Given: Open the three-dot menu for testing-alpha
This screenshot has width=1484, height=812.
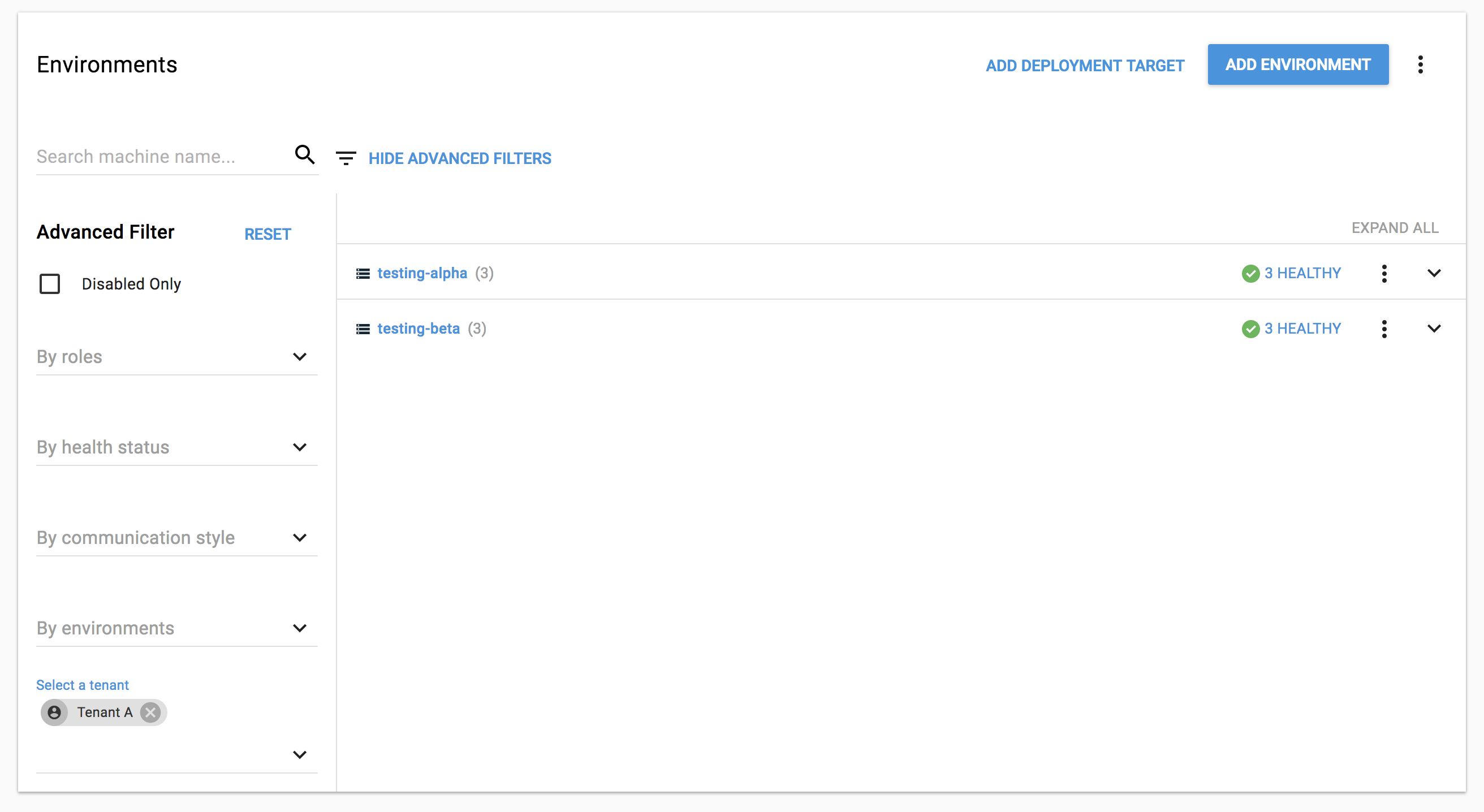Looking at the screenshot, I should [x=1384, y=273].
